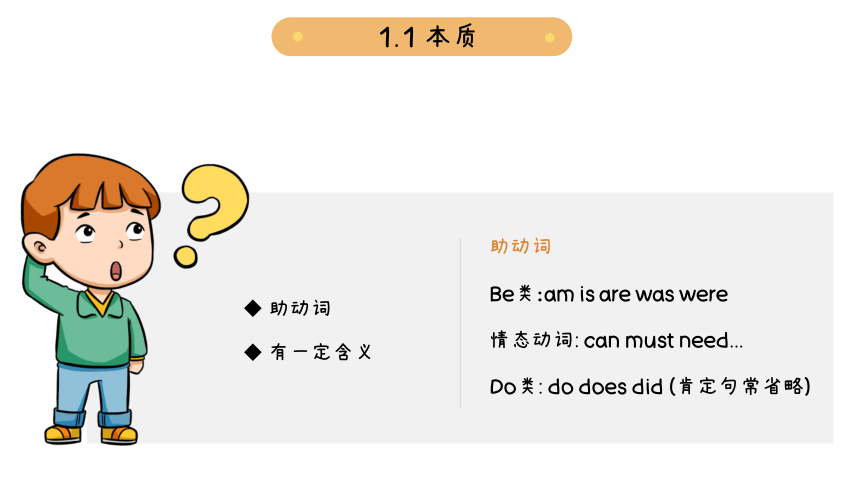Image resolution: width=860 pixels, height=484 pixels.
Task: Click the diamond bullet before 有一定含义
Action: click(x=253, y=352)
